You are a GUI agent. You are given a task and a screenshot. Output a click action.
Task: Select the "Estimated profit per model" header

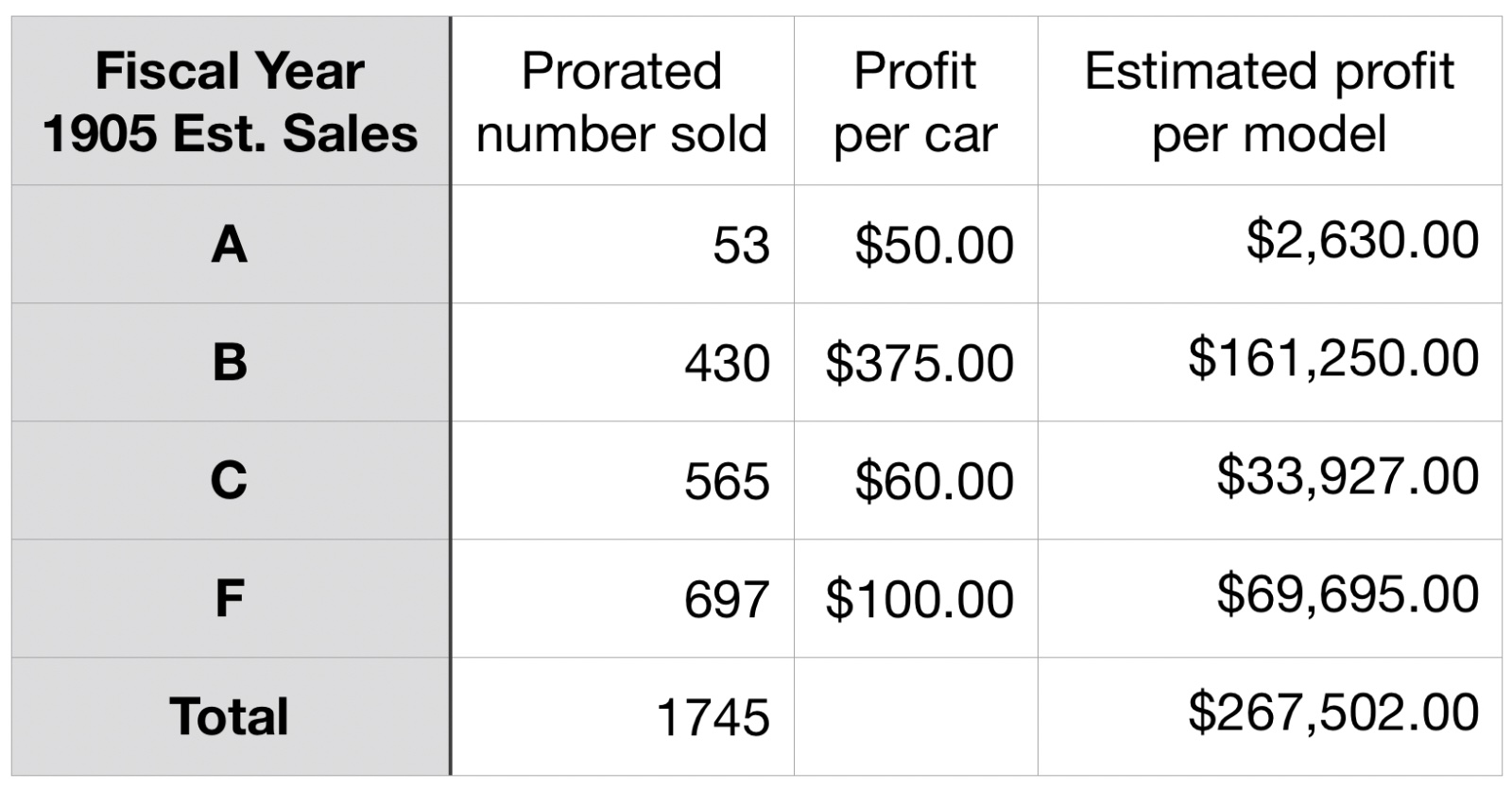click(1268, 101)
